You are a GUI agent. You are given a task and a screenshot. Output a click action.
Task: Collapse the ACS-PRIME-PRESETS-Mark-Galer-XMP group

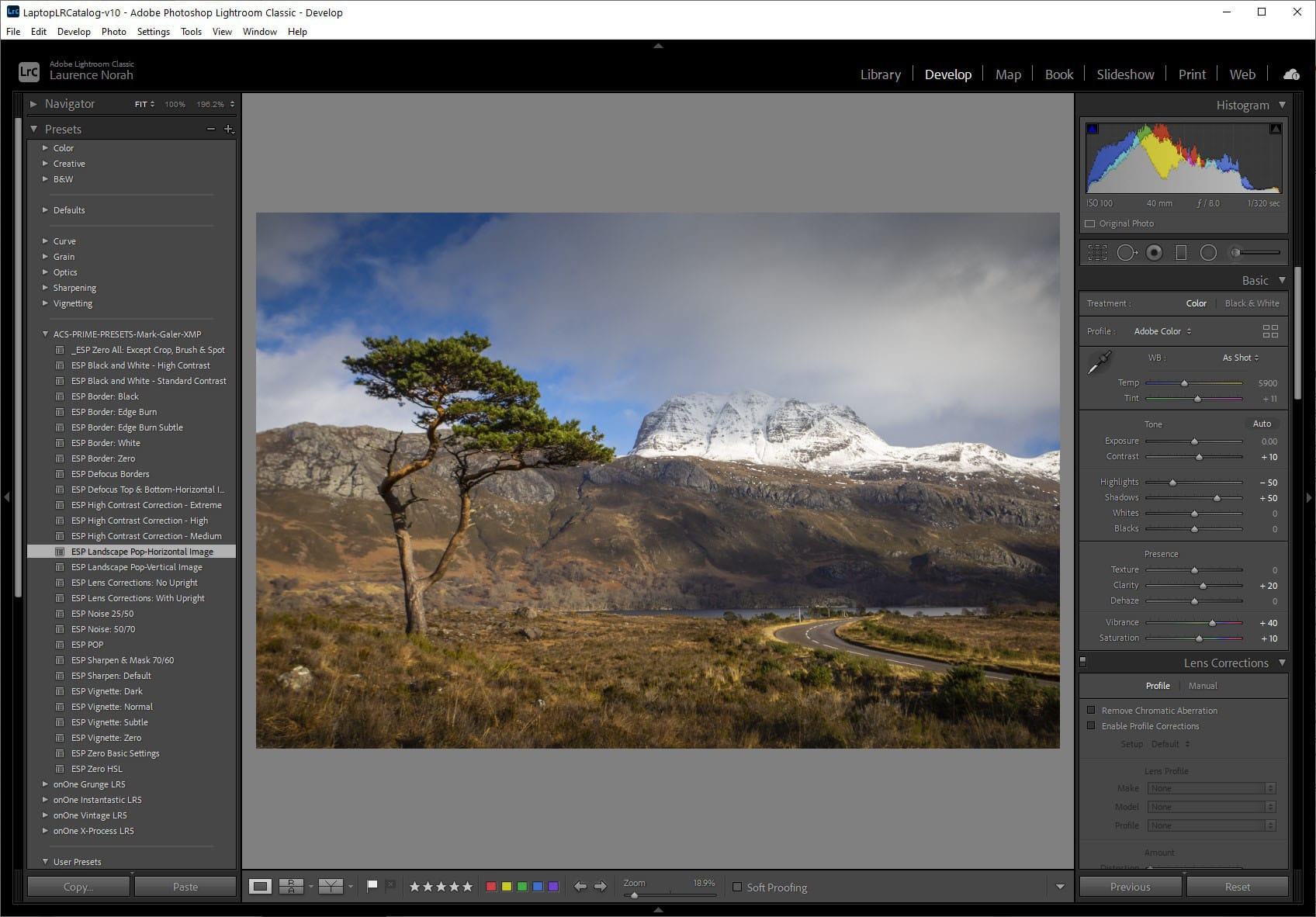coord(45,334)
